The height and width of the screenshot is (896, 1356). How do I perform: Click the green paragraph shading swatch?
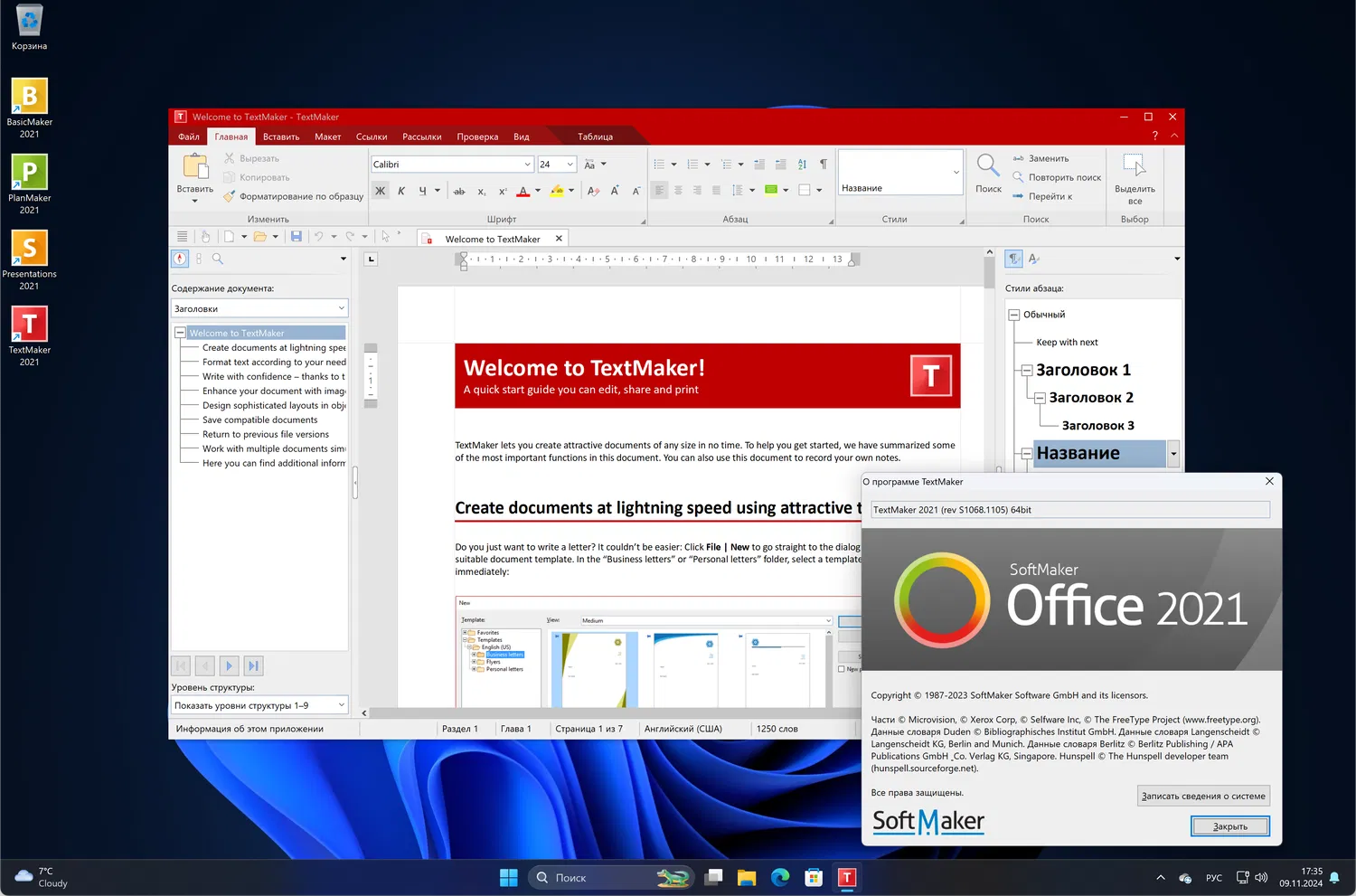click(771, 190)
